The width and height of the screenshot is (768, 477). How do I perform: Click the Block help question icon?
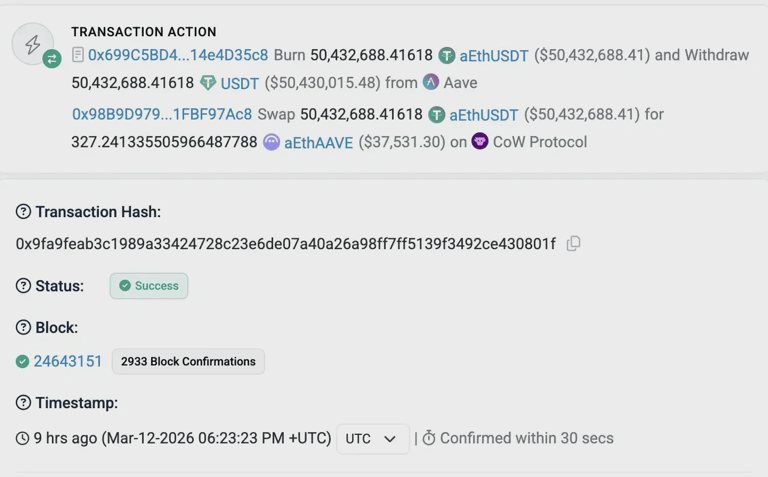pyautogui.click(x=23, y=328)
